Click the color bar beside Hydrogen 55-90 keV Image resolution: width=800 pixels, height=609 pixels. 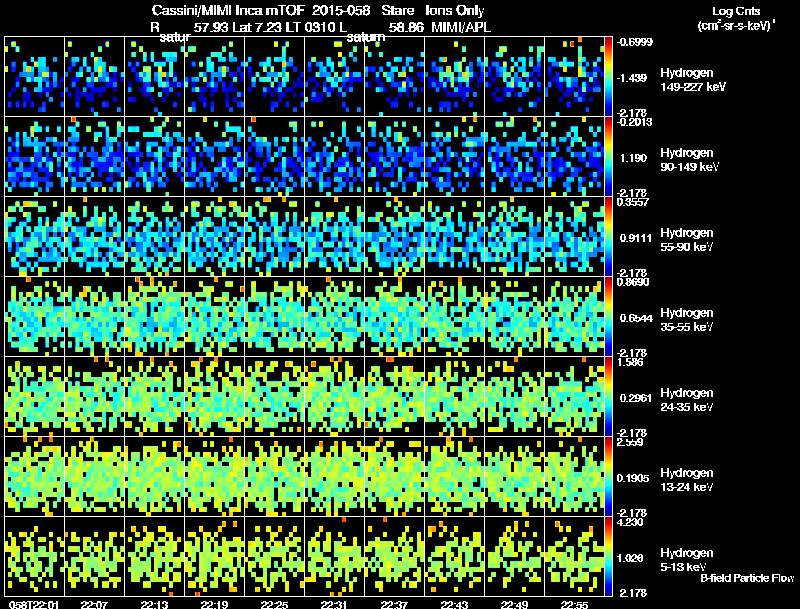point(608,237)
